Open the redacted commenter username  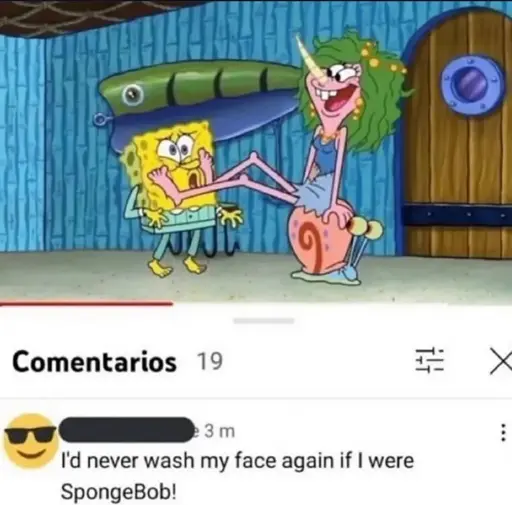tap(127, 430)
